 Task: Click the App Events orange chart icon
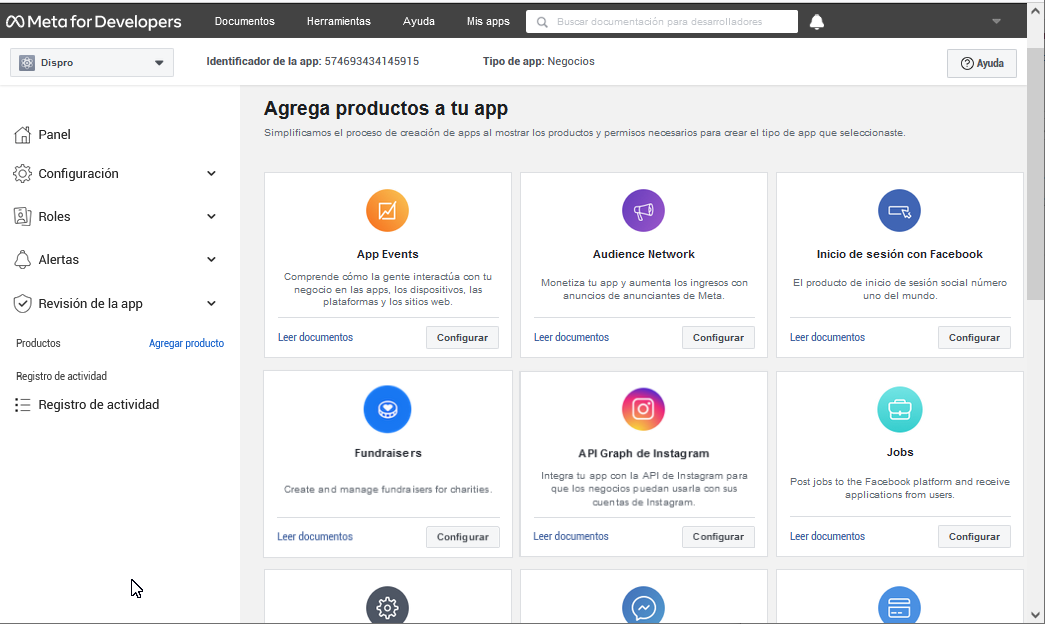pyautogui.click(x=388, y=211)
